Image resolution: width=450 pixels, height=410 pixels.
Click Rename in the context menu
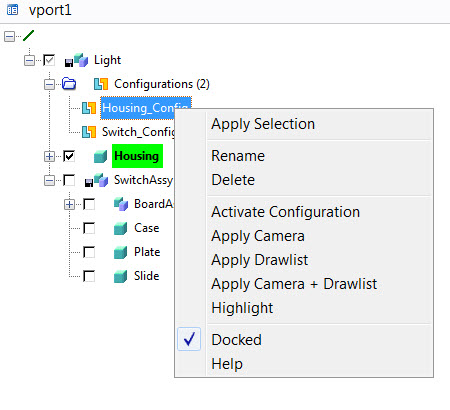tap(238, 156)
